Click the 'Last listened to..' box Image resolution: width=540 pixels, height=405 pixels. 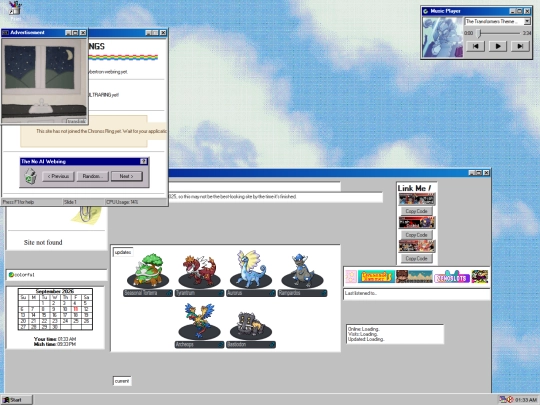[417, 294]
